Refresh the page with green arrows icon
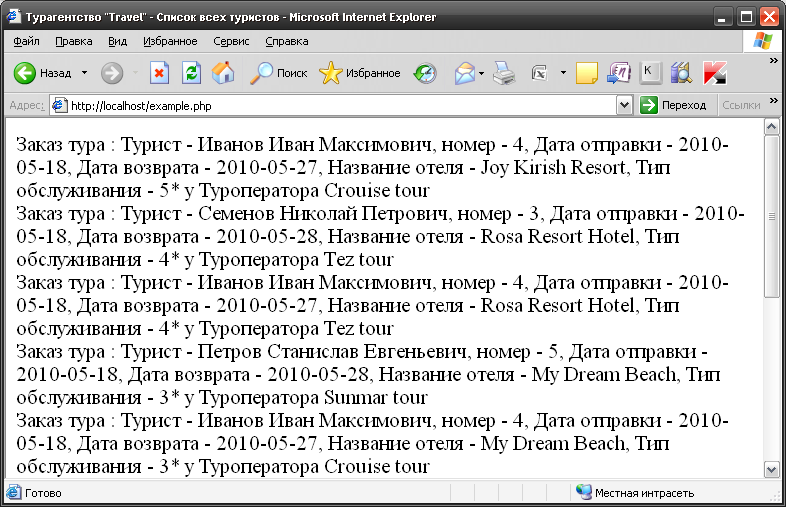Viewport: 786px width, 507px height. [x=191, y=73]
